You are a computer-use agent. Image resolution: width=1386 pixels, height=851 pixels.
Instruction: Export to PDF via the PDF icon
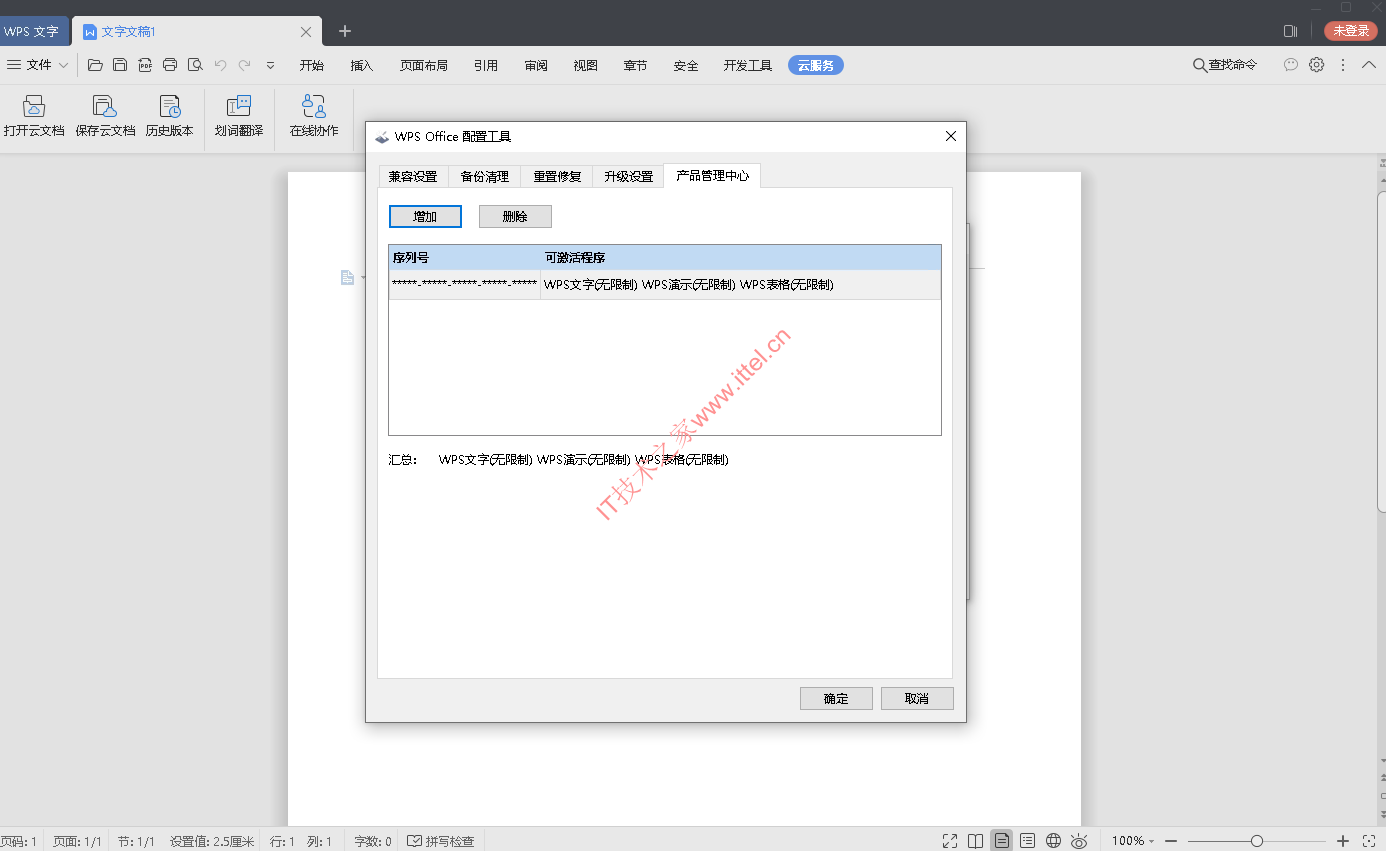tap(145, 65)
